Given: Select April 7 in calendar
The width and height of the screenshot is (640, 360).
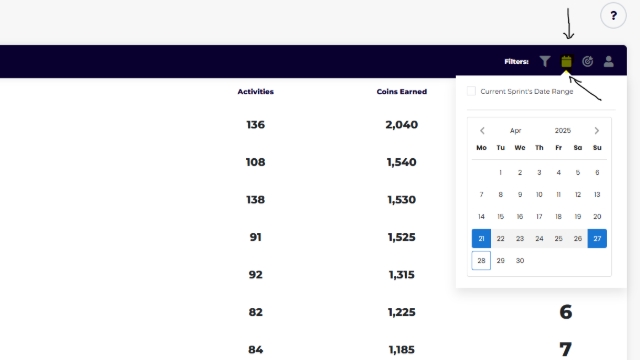Looking at the screenshot, I should (x=481, y=195).
